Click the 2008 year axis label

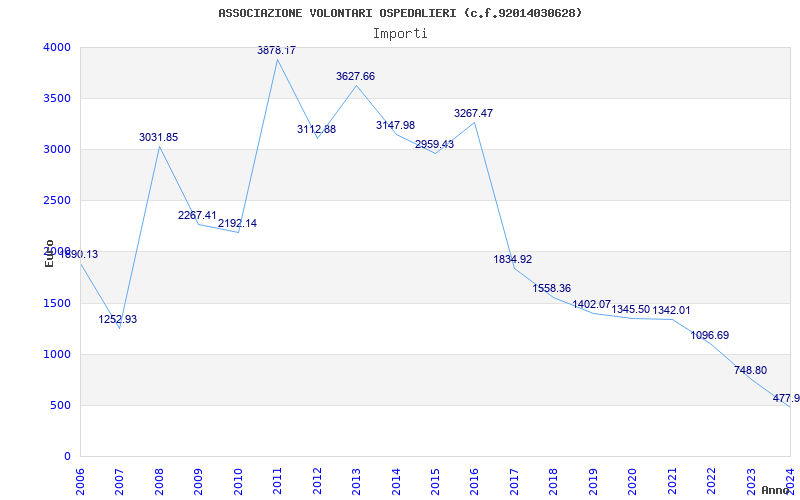click(159, 480)
